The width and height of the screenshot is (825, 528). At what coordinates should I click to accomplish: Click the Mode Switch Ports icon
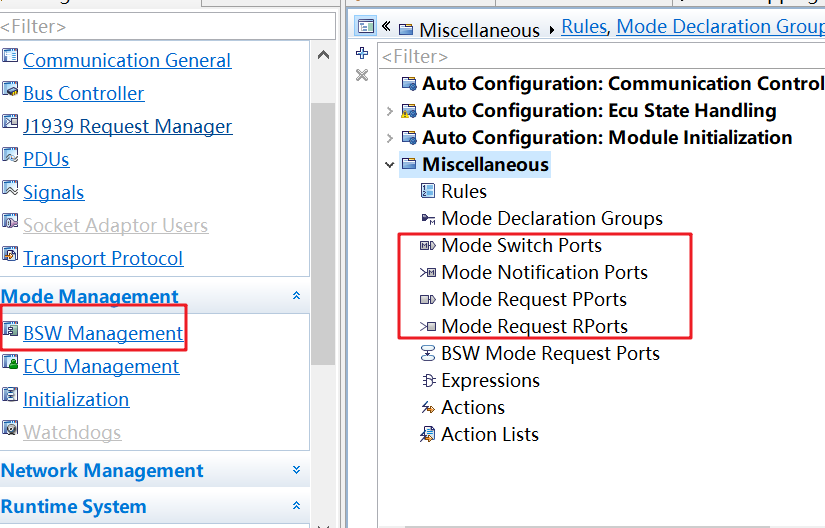[428, 246]
